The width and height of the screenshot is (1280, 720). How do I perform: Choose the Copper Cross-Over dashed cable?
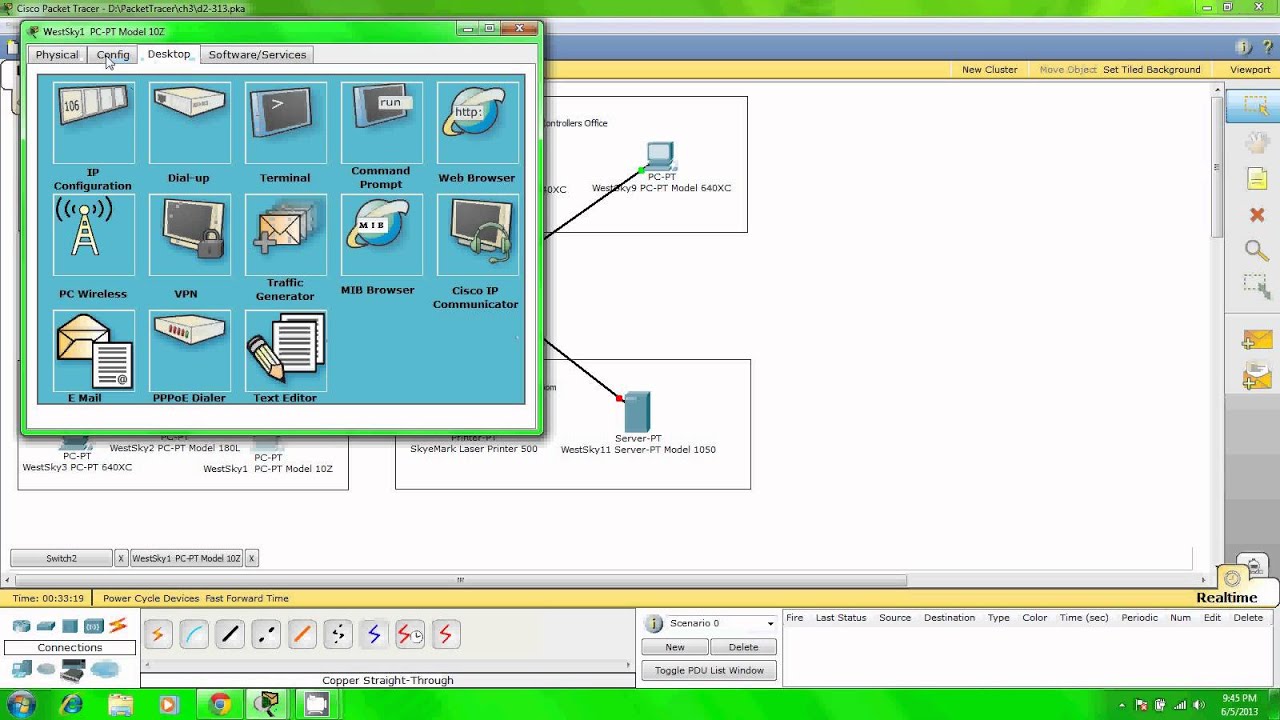coord(265,634)
